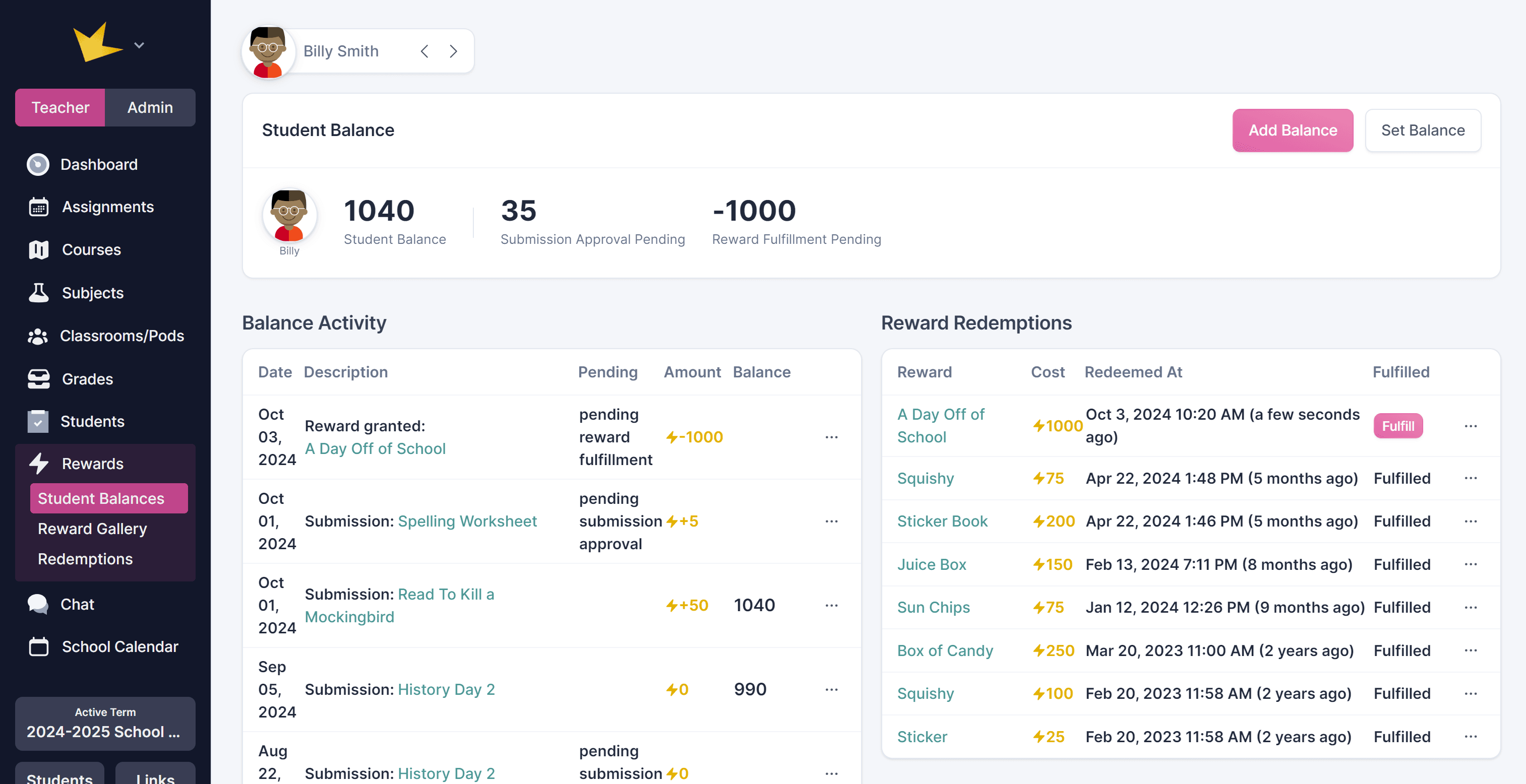Expand the crown logo dropdown arrow
Viewport: 1526px width, 784px height.
point(139,45)
